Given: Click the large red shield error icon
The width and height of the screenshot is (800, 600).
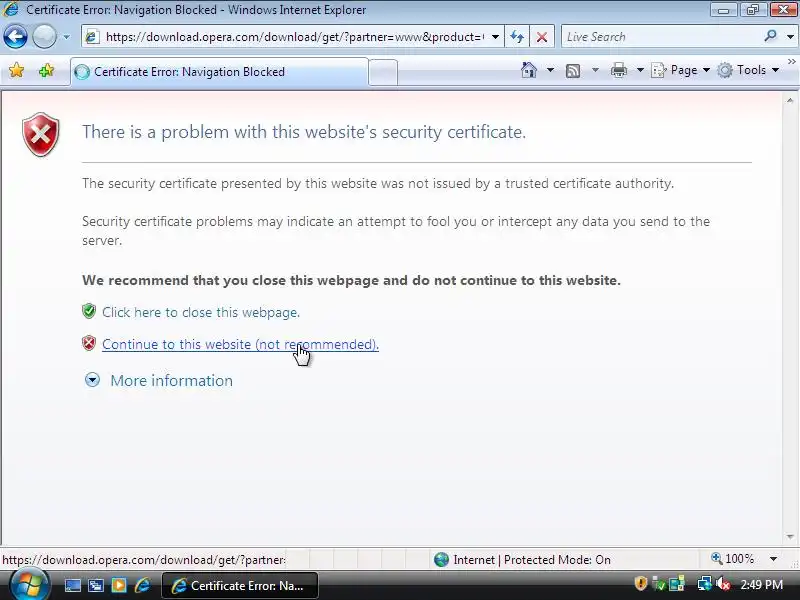Looking at the screenshot, I should point(41,134).
